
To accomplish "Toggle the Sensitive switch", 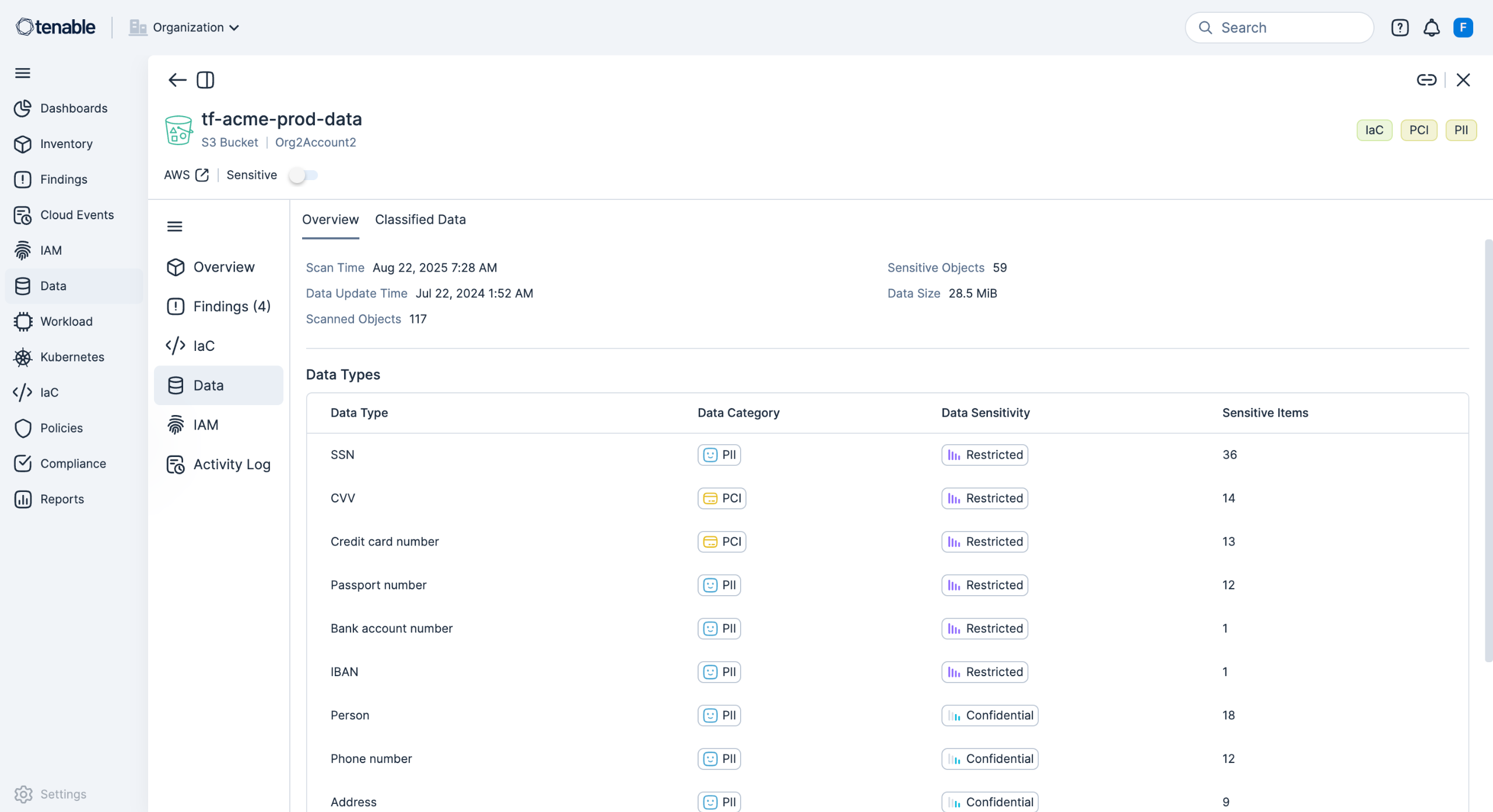I will click(x=303, y=175).
